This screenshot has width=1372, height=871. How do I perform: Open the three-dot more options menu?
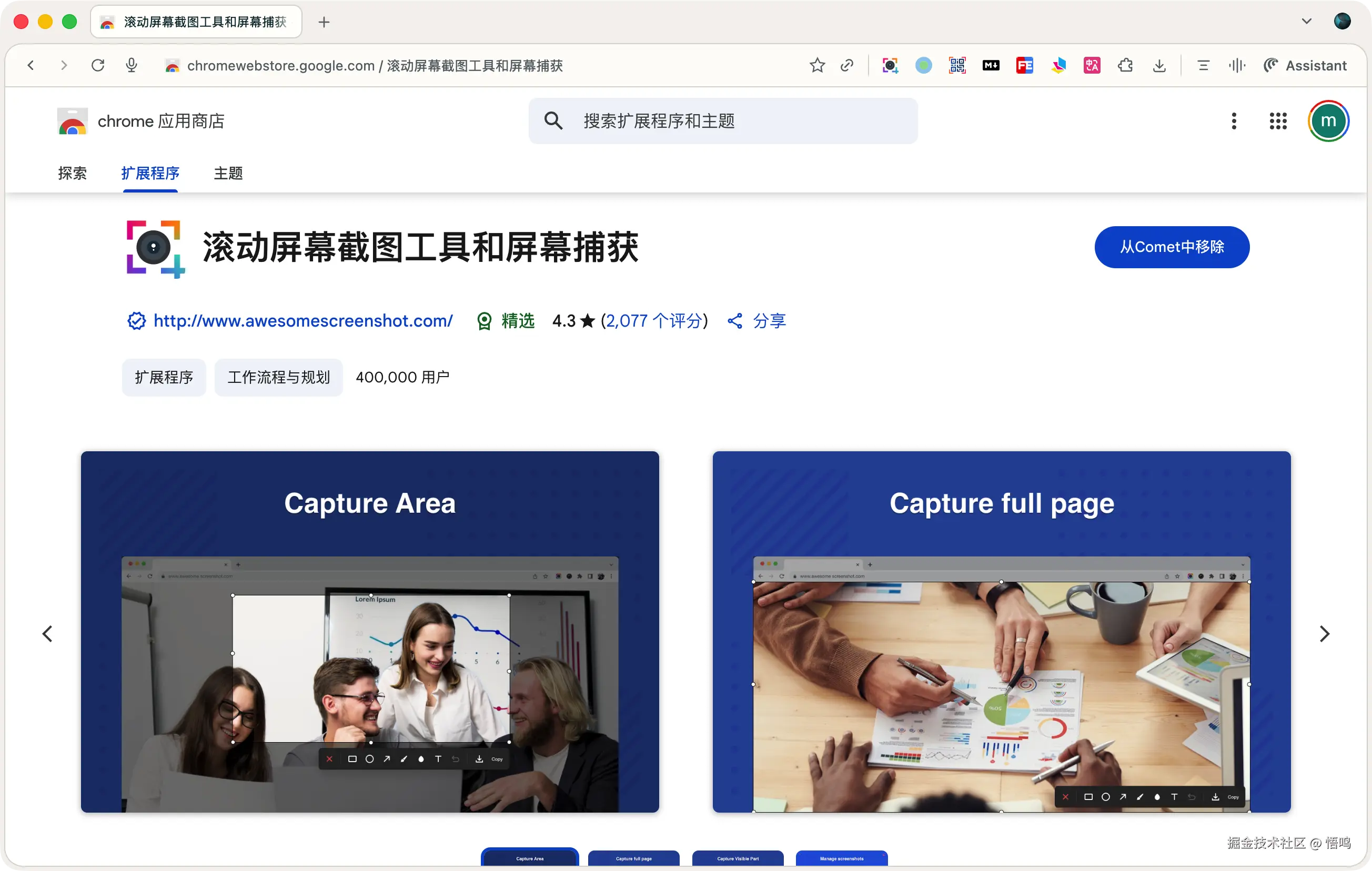[1234, 121]
